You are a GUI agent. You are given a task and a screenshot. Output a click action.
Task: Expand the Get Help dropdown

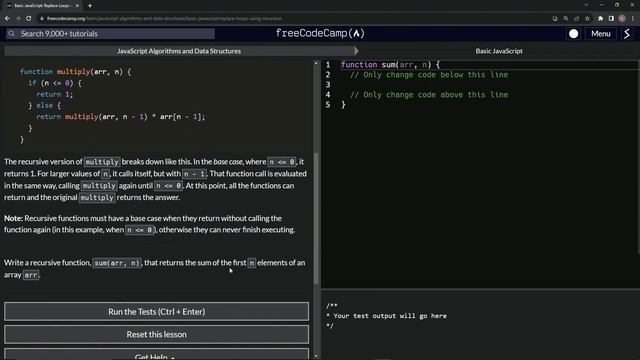(x=157, y=354)
